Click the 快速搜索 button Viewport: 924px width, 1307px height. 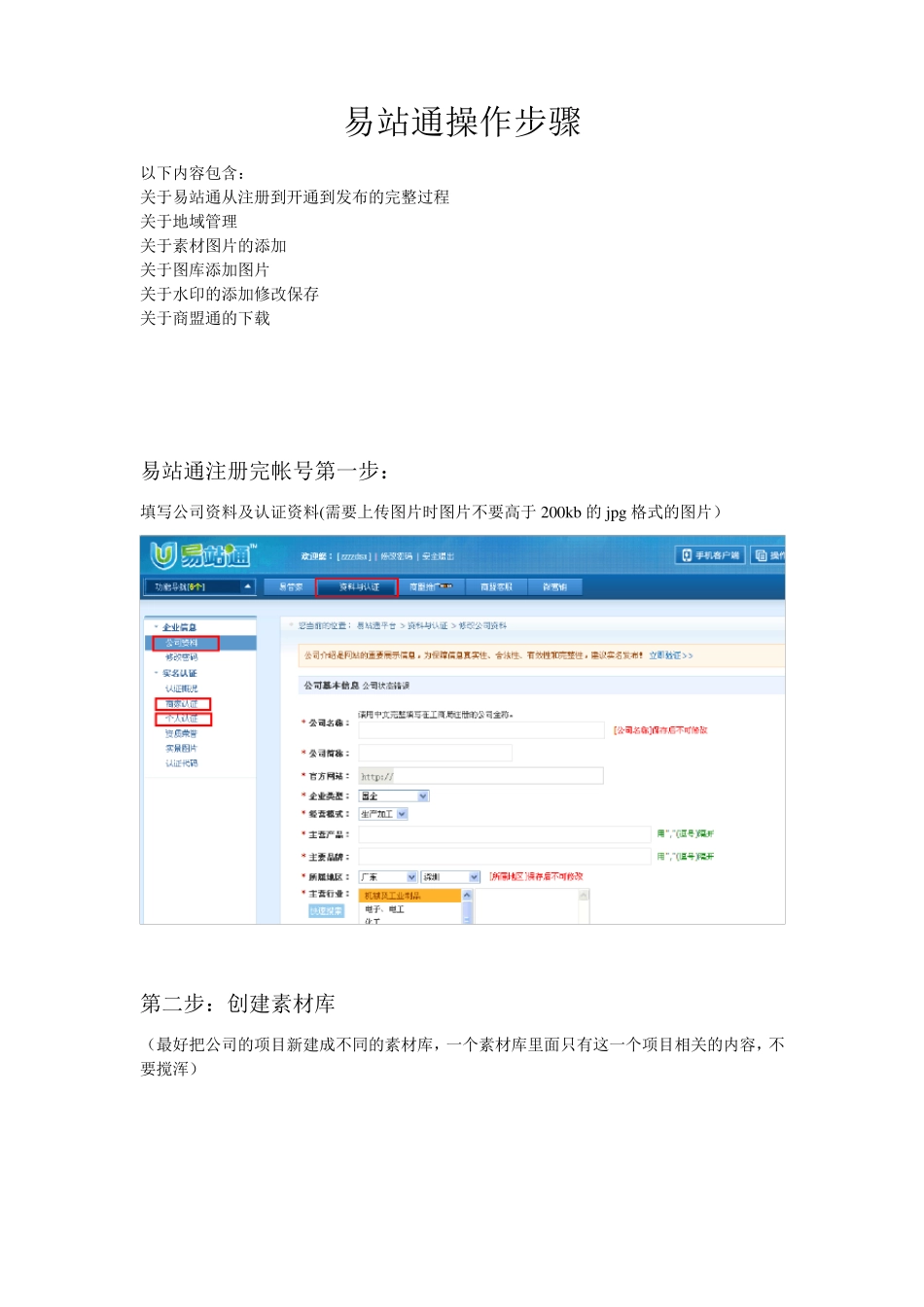327,911
